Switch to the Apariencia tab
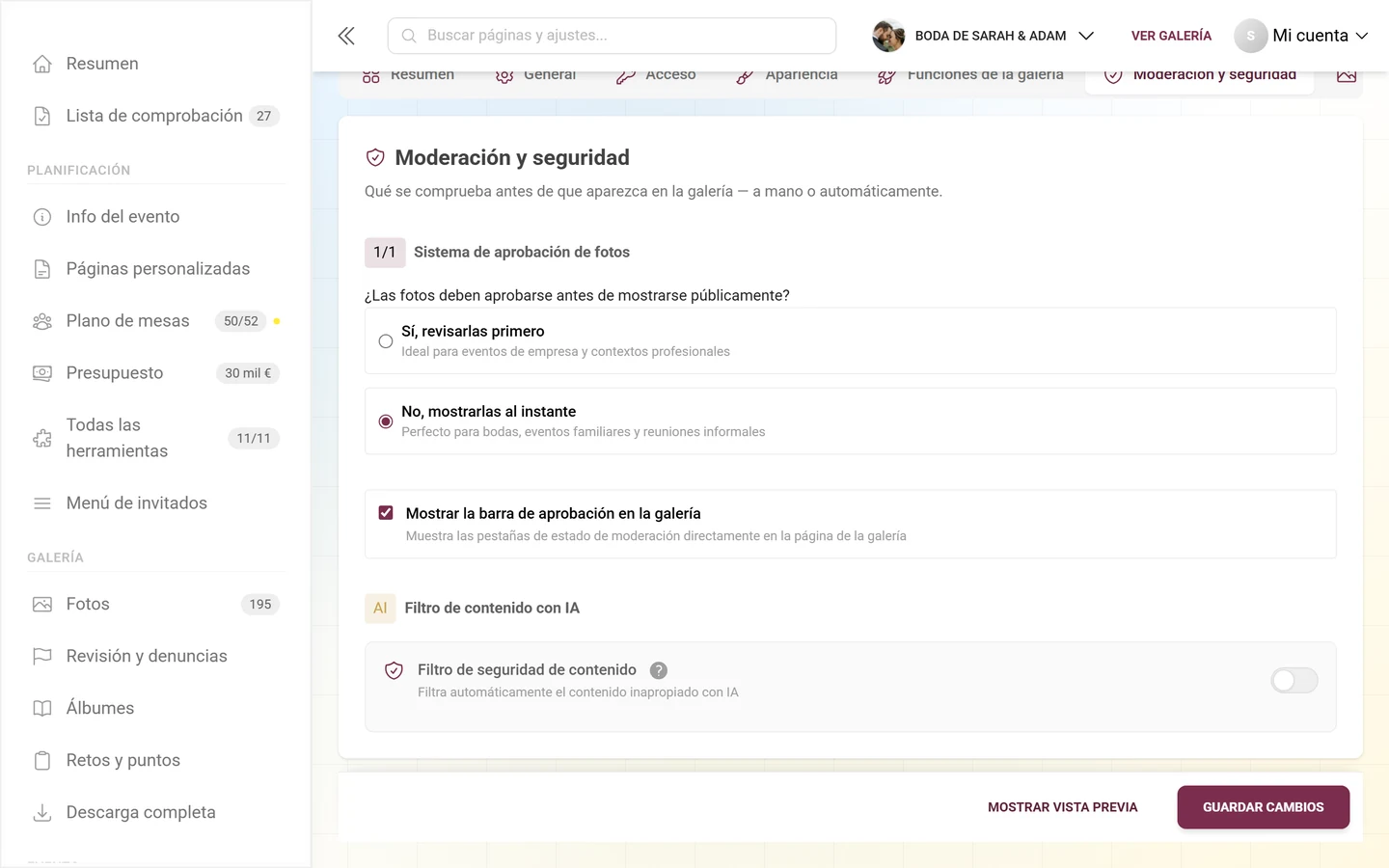Viewport: 1389px width, 868px height. 786,75
